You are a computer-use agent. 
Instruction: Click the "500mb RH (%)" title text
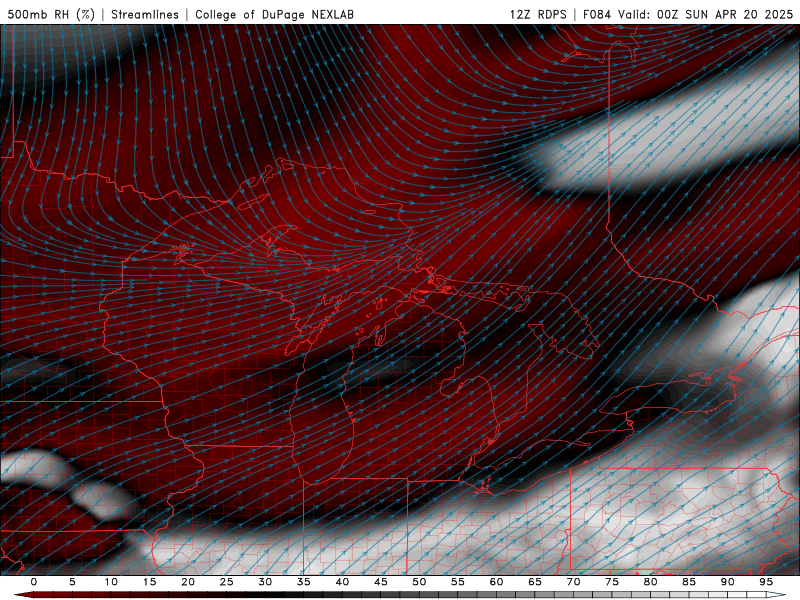point(51,14)
